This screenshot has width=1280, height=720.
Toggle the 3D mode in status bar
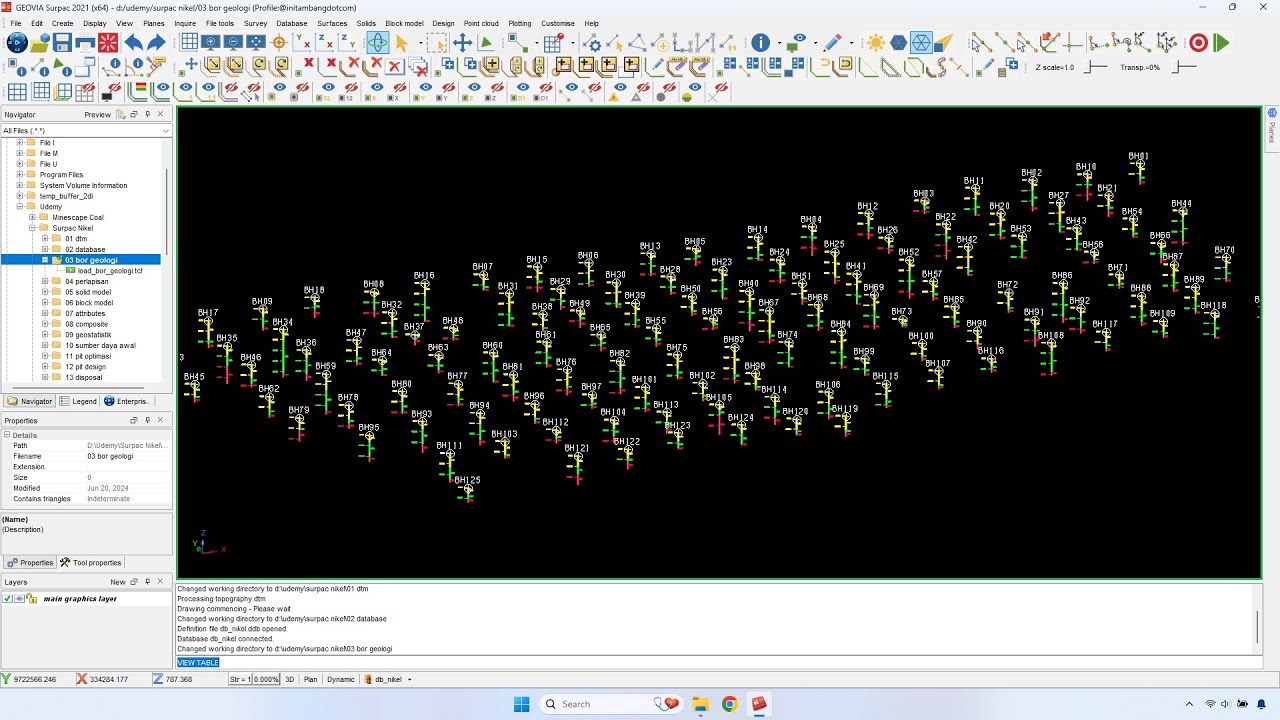coord(290,679)
